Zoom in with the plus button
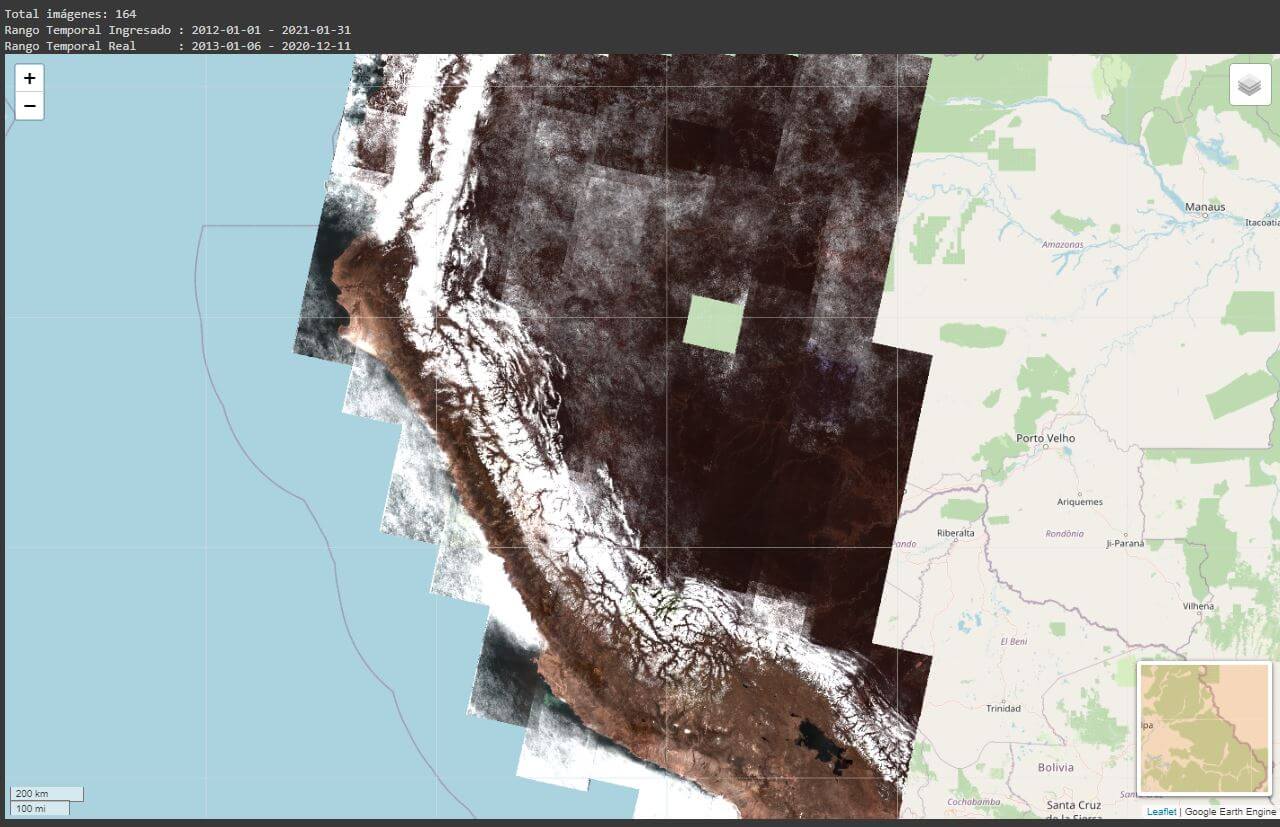Viewport: 1280px width, 827px height. coord(29,78)
